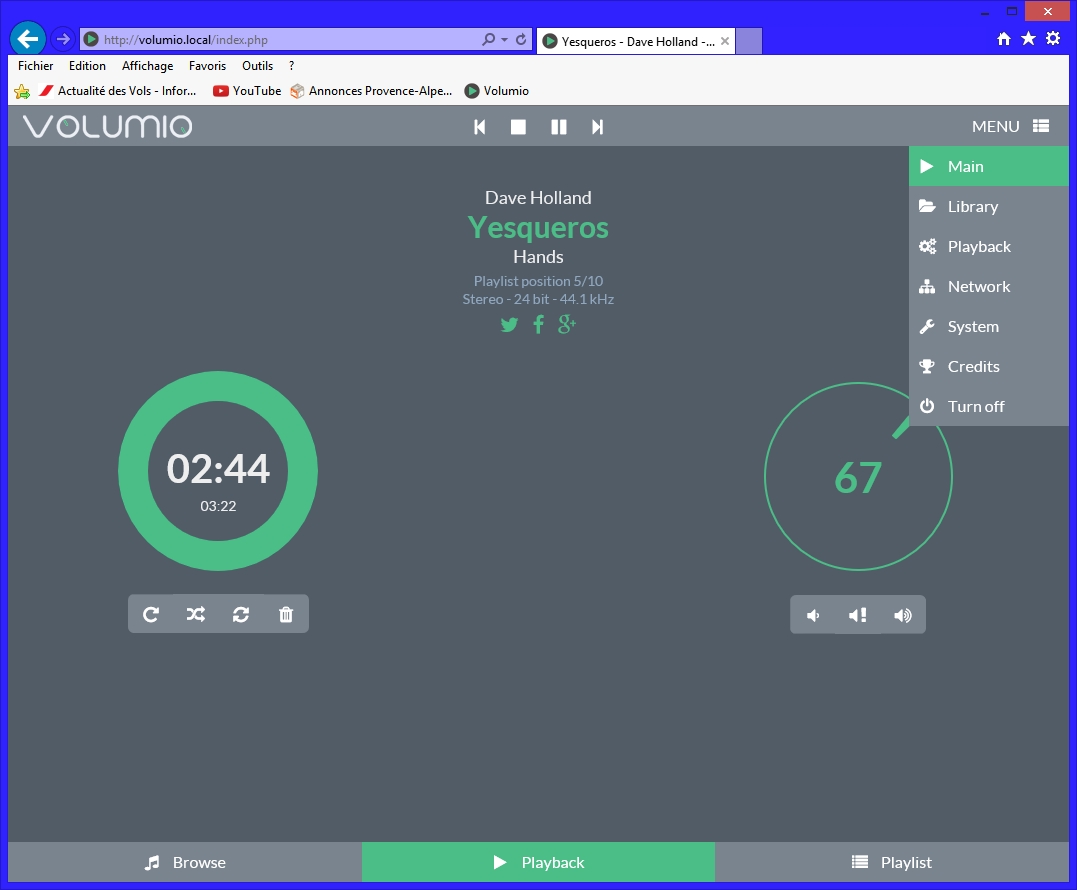
Task: Open the Fichier menu
Action: 36,66
